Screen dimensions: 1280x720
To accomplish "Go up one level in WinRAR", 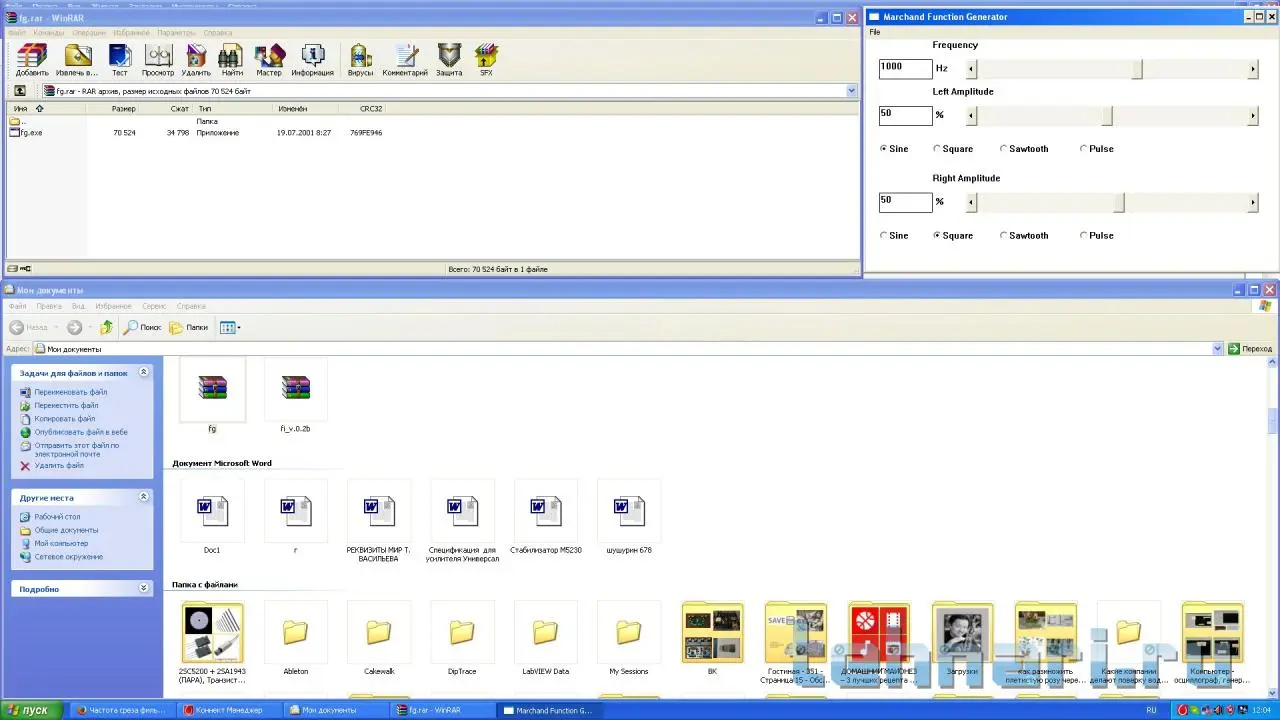I will 19,91.
